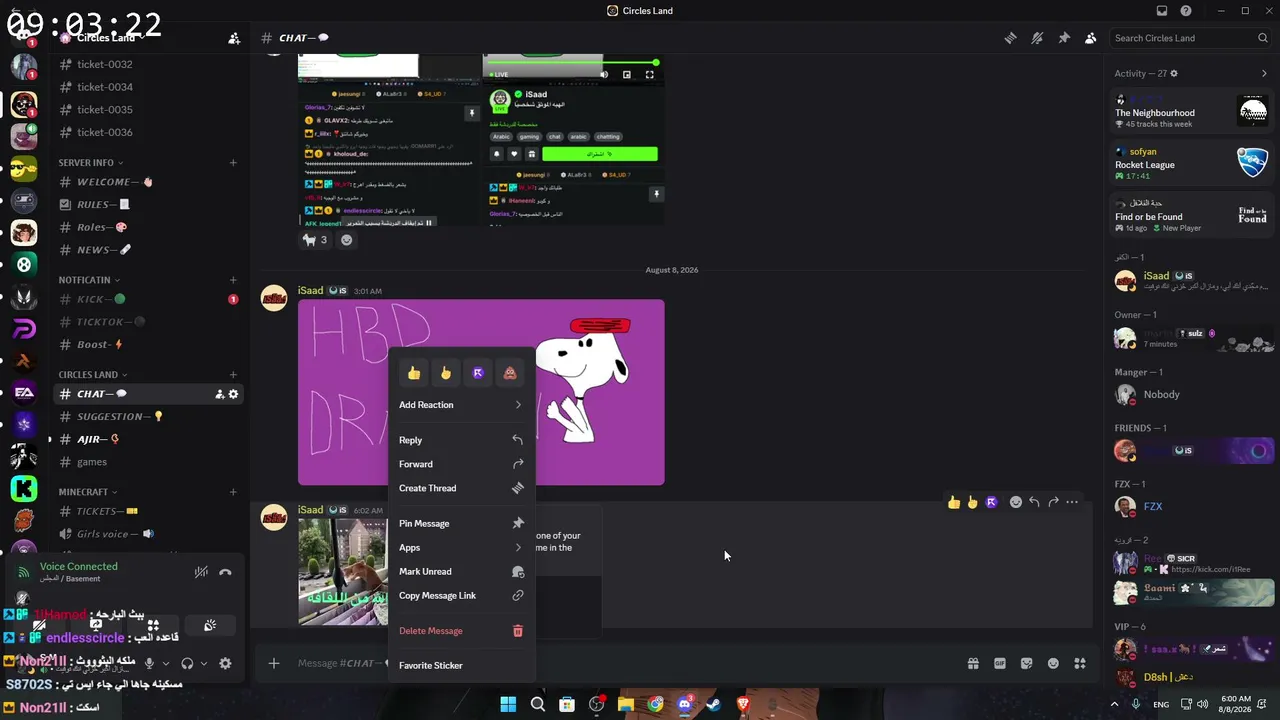
Task: Expand the Activity section chevron
Action: (x=1264, y=73)
